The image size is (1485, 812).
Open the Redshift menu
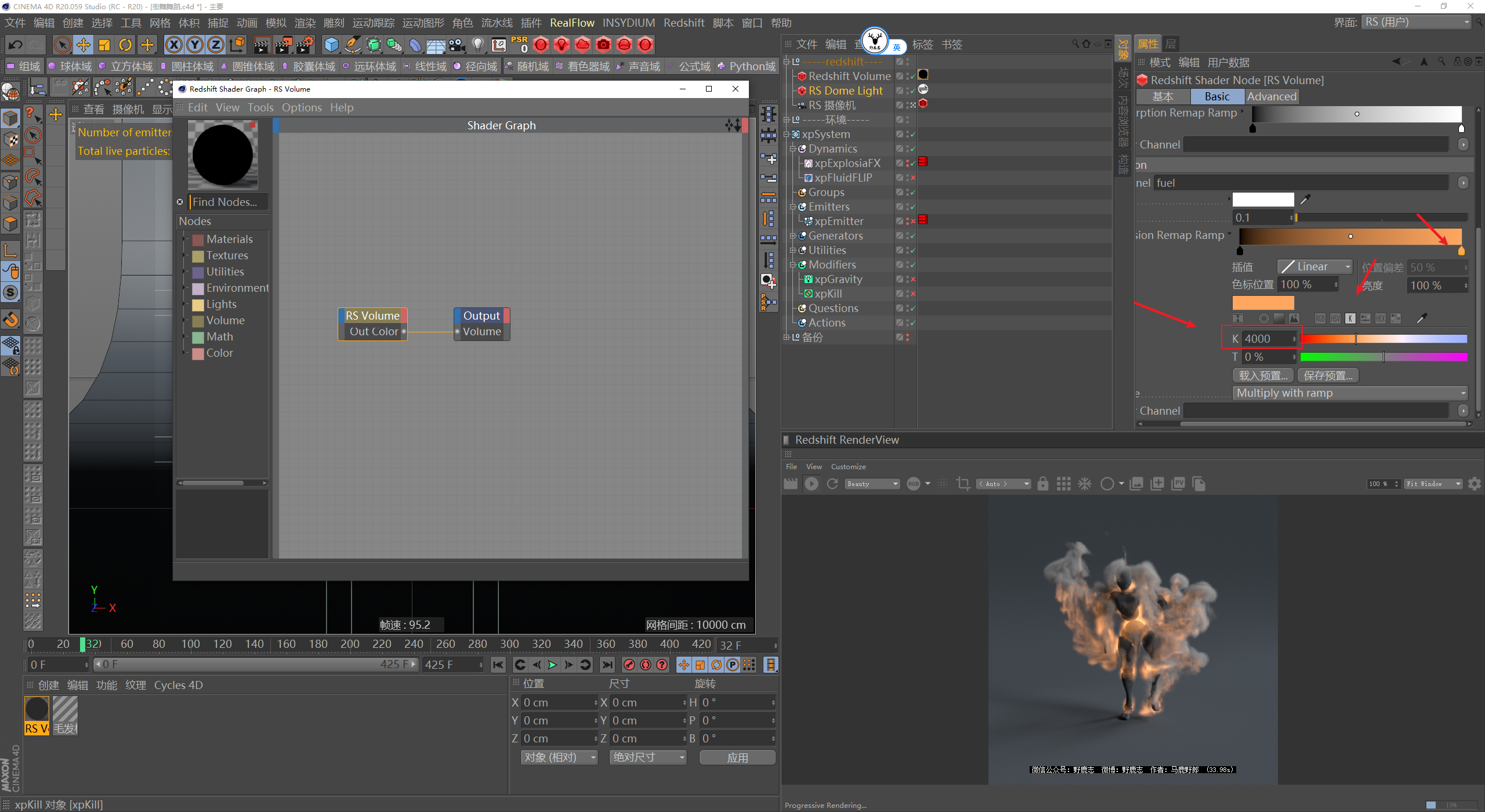(683, 23)
